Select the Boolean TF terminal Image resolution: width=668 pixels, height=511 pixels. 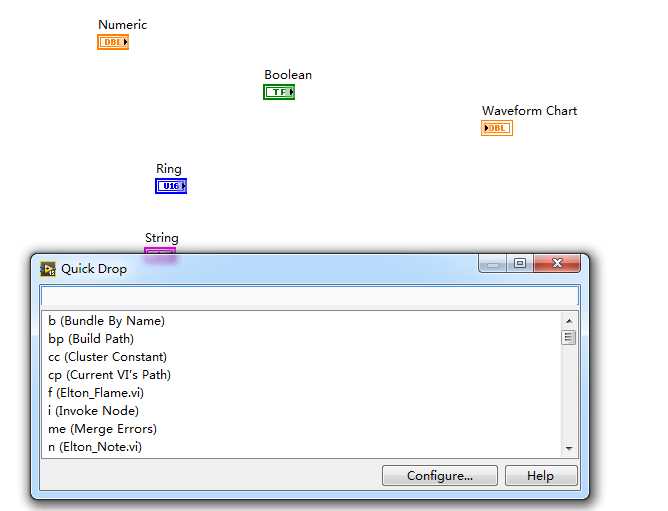279,92
